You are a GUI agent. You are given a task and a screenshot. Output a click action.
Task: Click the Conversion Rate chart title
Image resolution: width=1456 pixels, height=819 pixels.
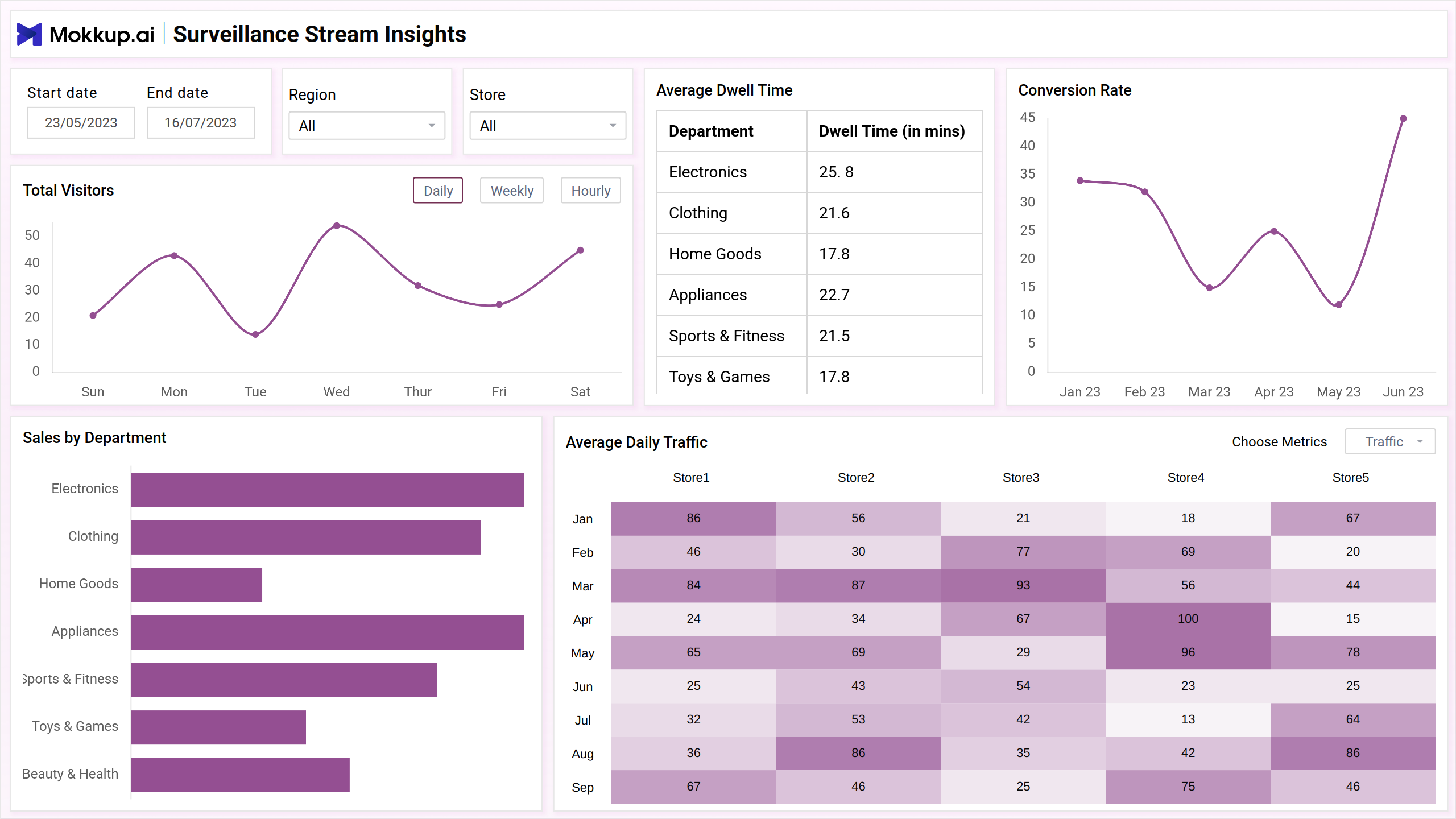coord(1074,90)
